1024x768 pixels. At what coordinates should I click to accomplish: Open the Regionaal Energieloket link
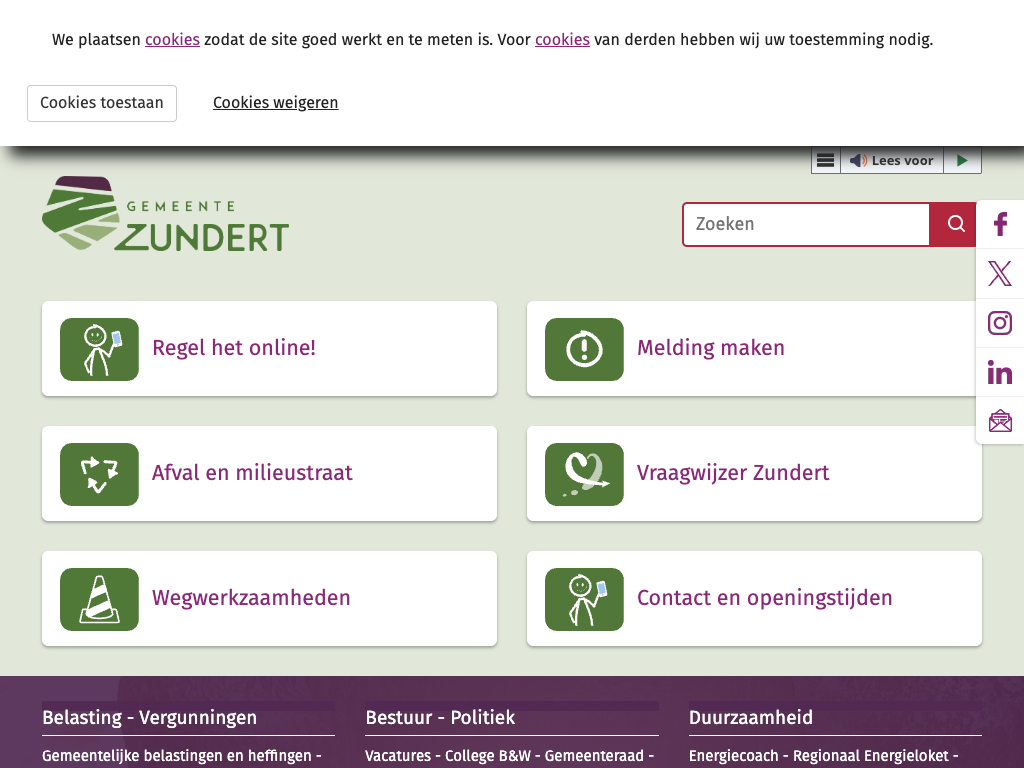point(871,756)
